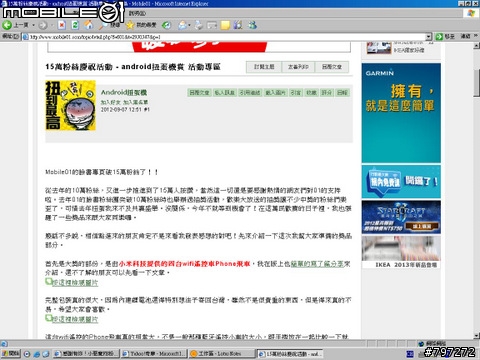The height and width of the screenshot is (360, 480).
Task: Open the green underlined review article link
Action: click(x=317, y=264)
